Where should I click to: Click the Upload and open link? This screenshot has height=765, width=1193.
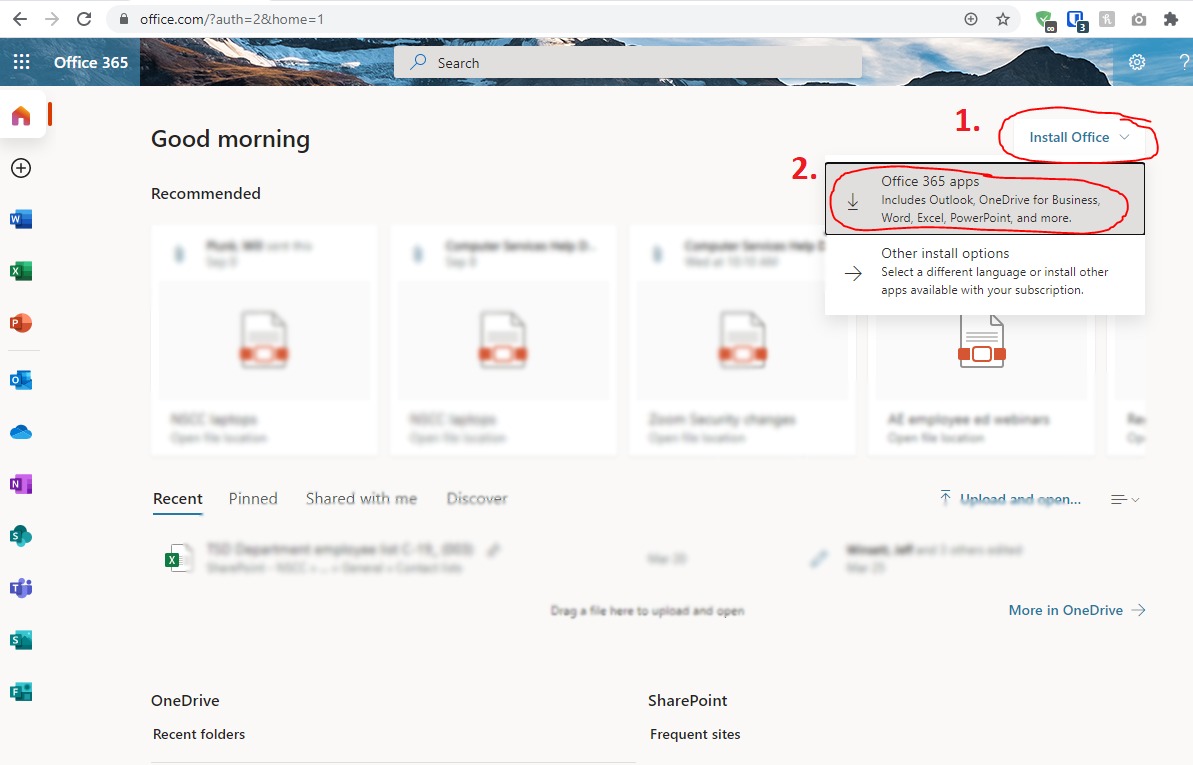(1010, 499)
